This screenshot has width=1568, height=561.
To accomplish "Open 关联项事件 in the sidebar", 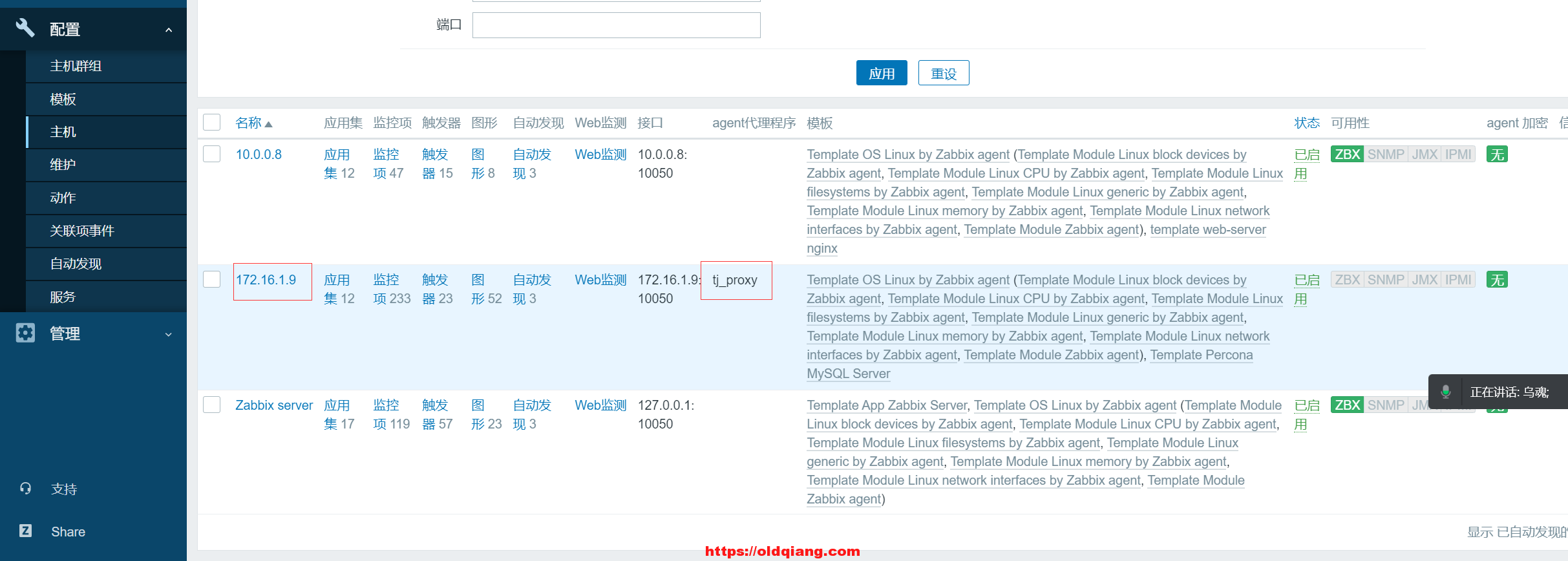I will tap(106, 231).
